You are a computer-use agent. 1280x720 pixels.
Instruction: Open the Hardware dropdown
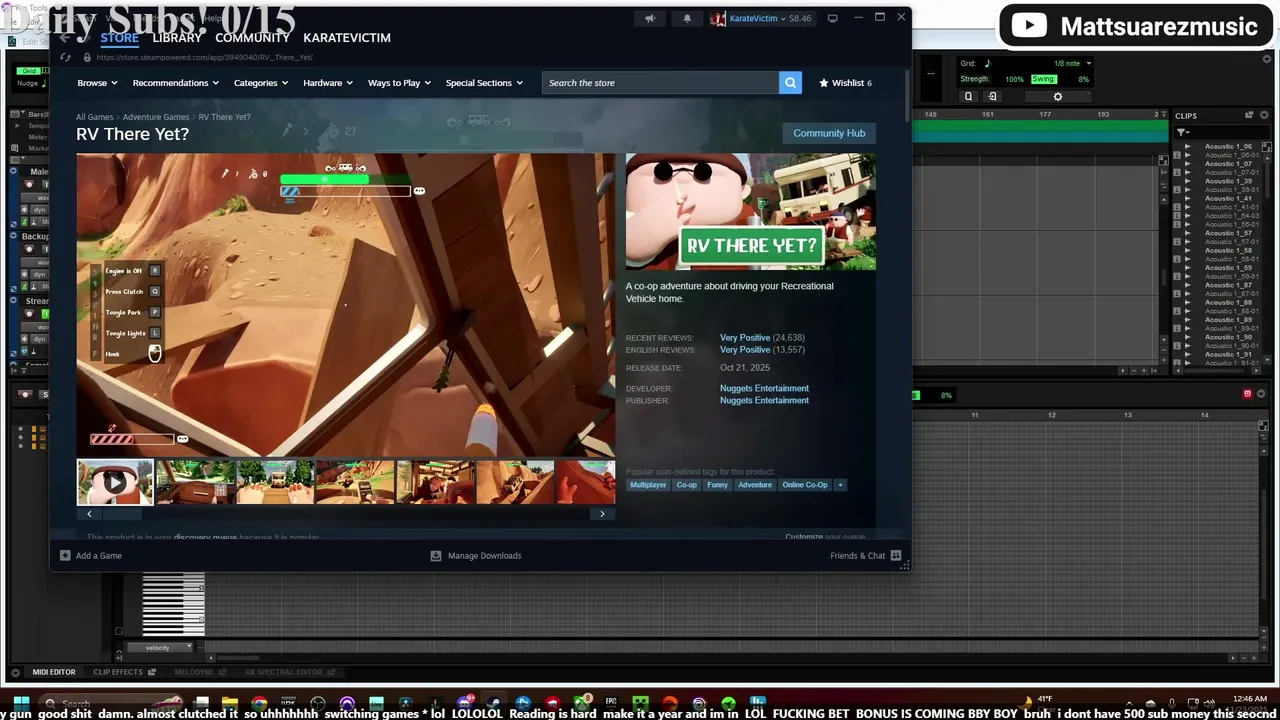tap(328, 83)
